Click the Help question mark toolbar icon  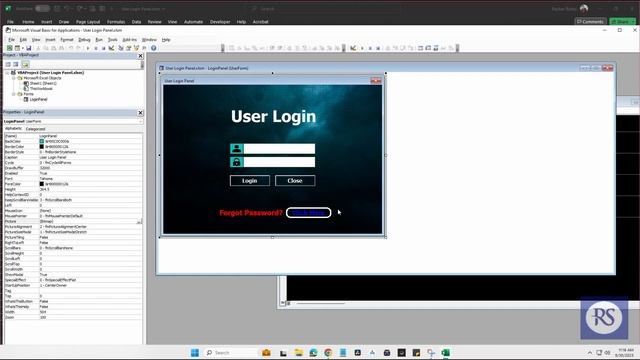click(153, 48)
